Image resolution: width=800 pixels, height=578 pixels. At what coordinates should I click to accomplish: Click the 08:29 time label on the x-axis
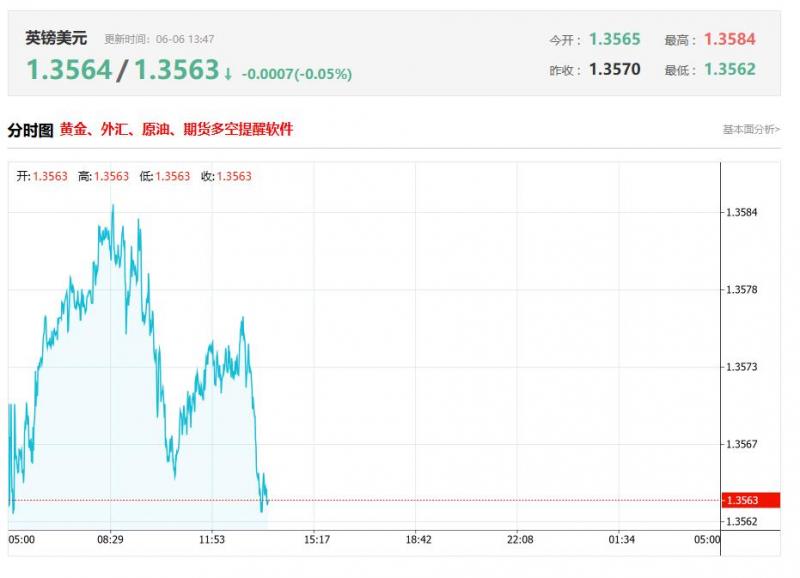click(x=110, y=540)
